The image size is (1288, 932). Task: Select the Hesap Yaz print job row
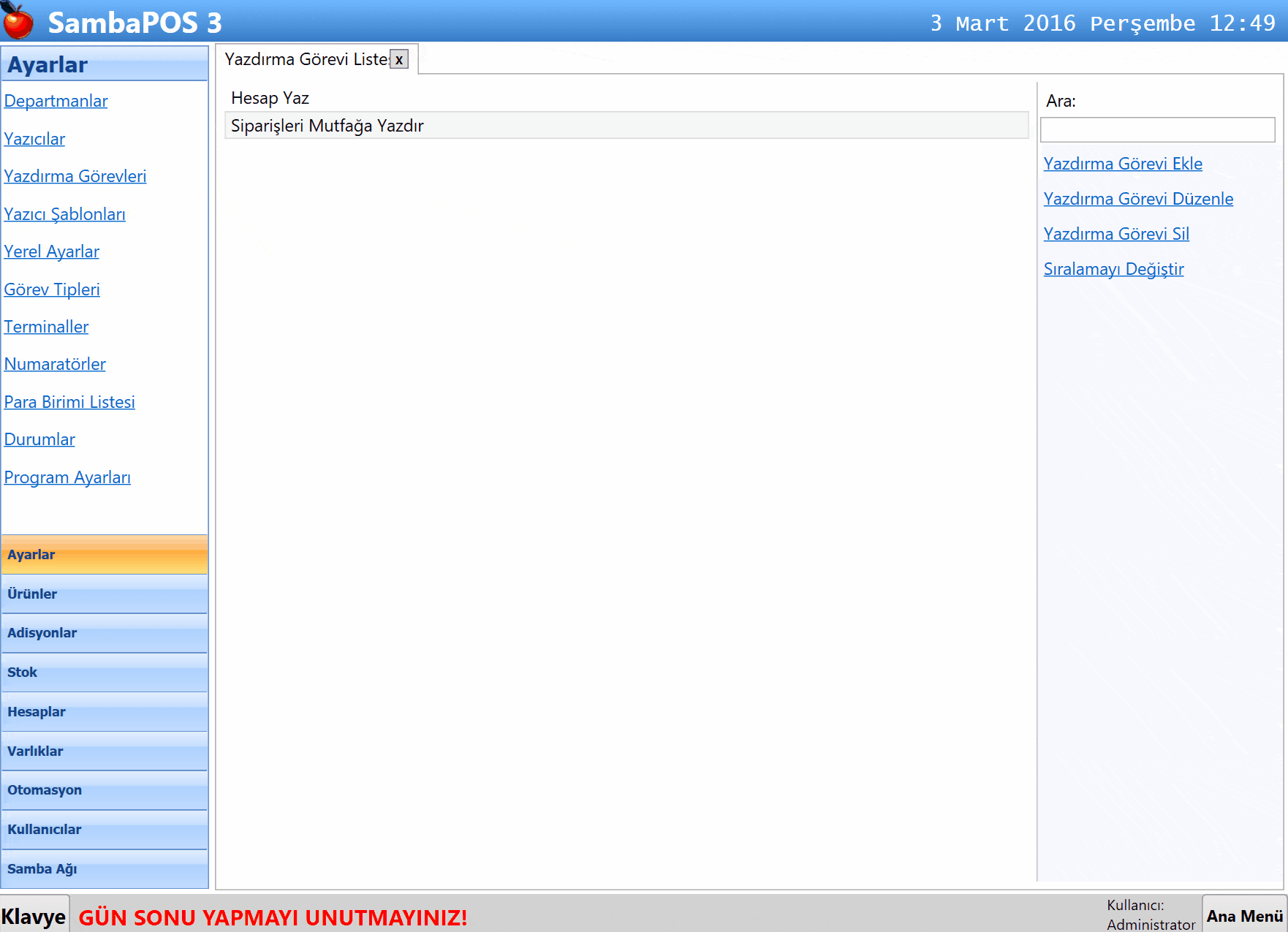click(x=270, y=98)
